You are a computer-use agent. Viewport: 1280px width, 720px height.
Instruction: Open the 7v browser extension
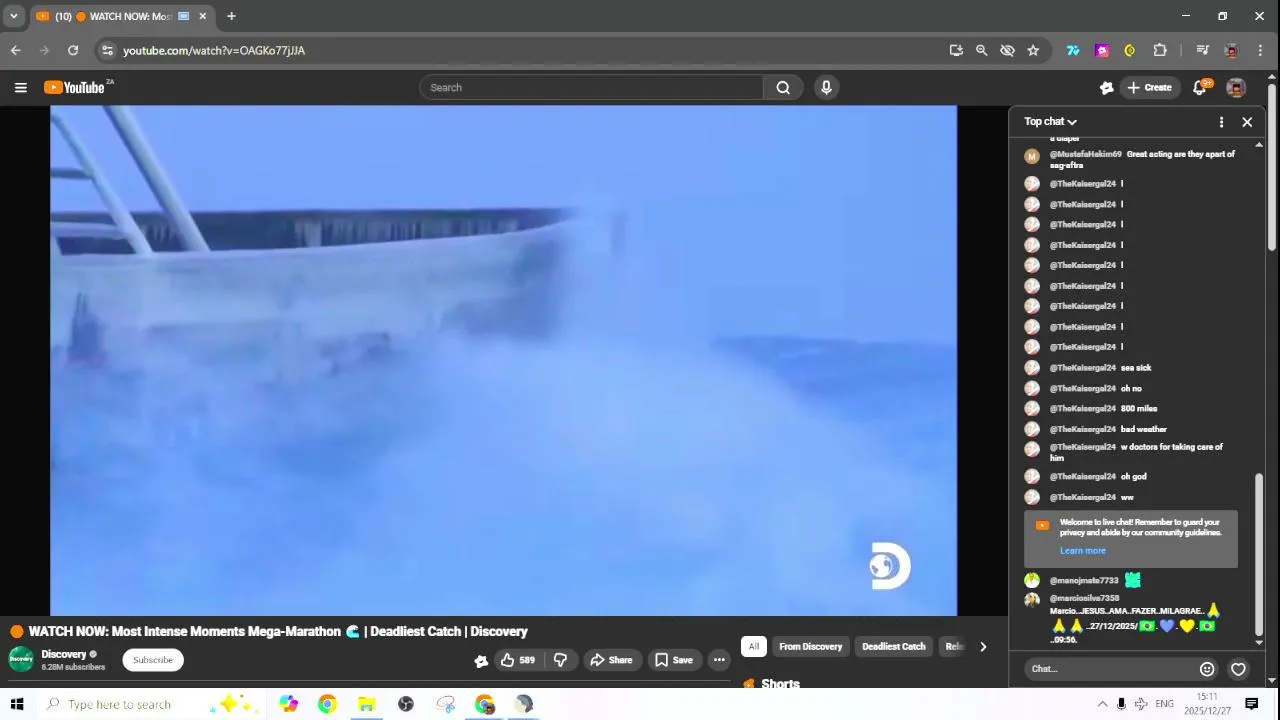pos(1073,50)
